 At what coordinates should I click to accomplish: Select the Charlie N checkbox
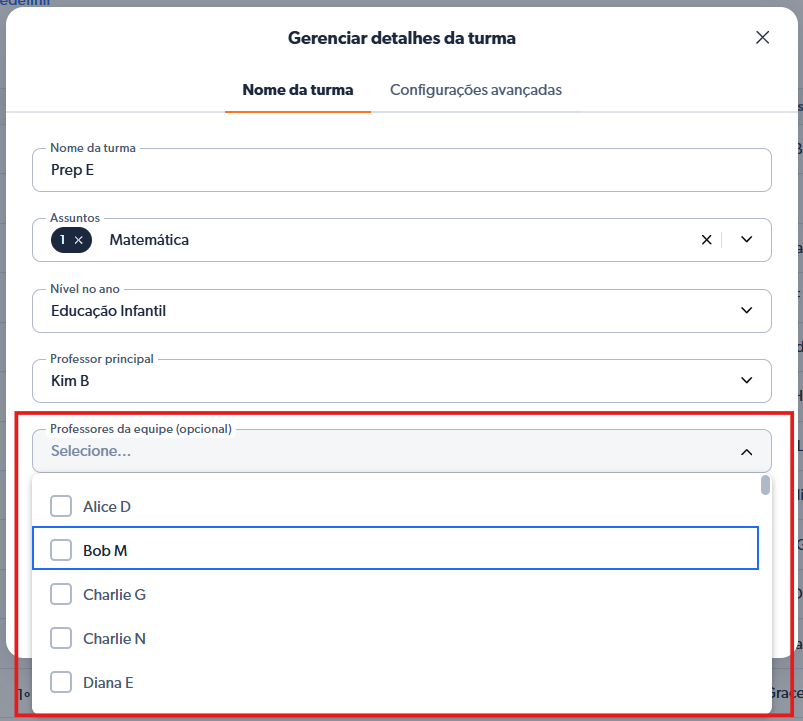61,638
